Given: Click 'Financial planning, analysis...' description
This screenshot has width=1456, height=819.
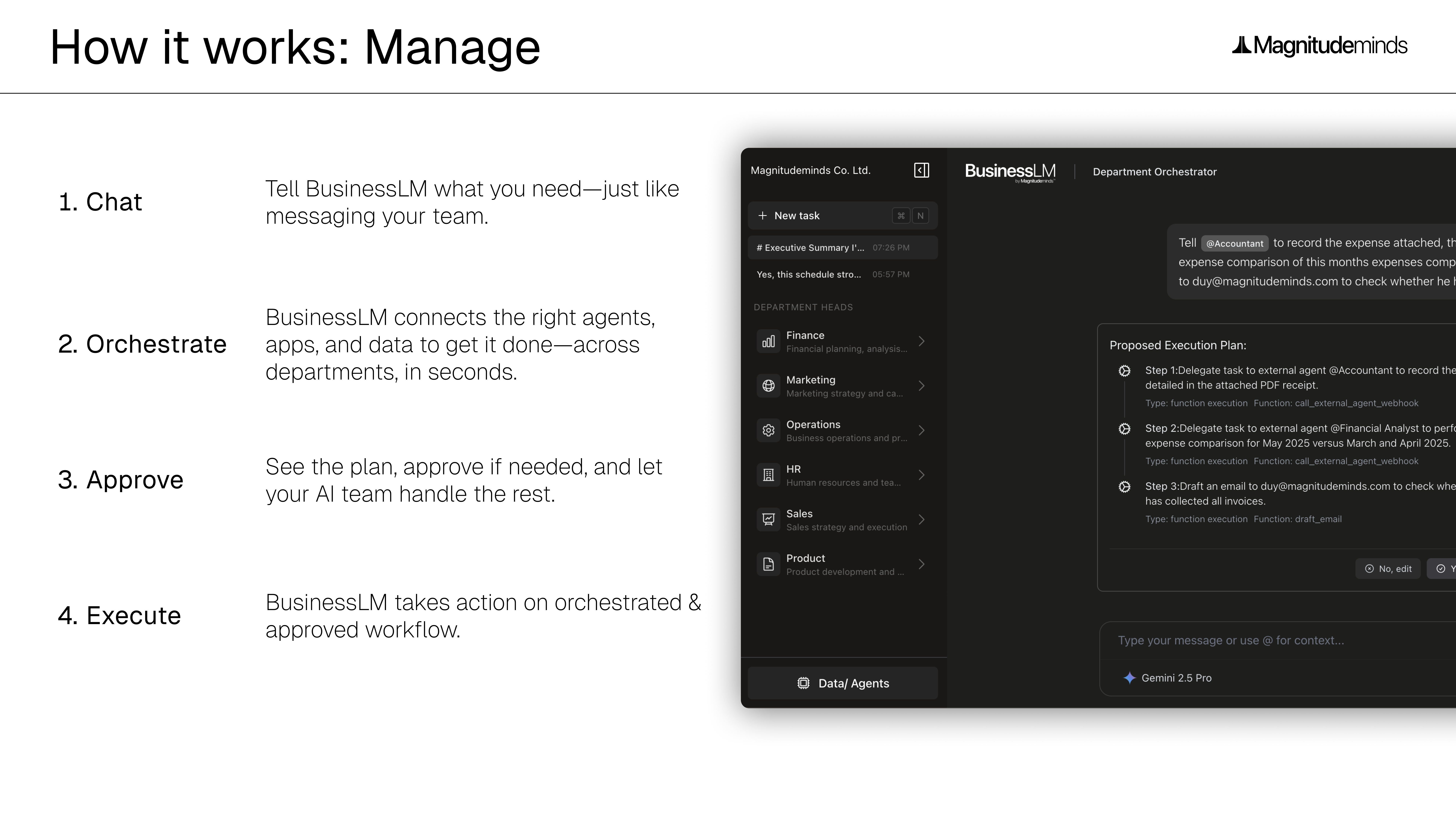Looking at the screenshot, I should 847,349.
